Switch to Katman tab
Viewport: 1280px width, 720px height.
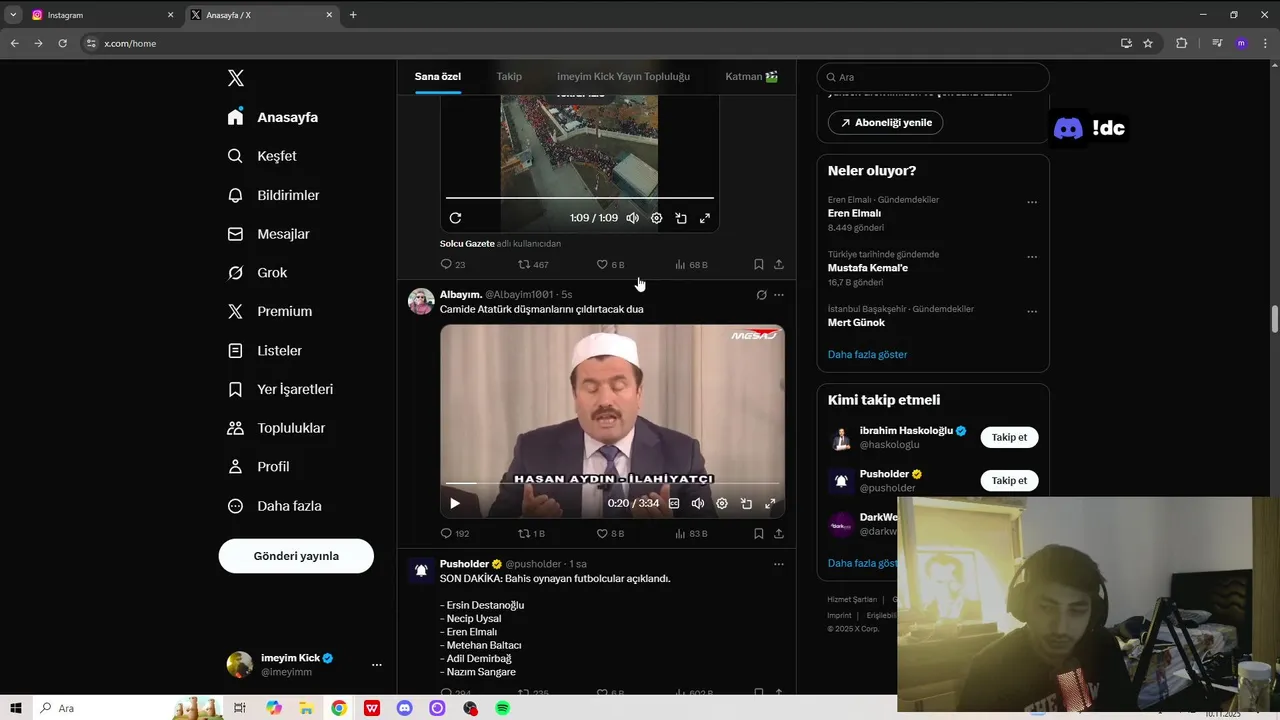click(x=751, y=76)
